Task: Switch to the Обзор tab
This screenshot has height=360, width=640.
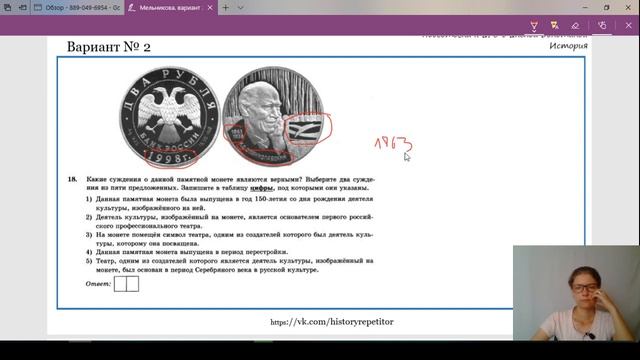Action: [77, 8]
